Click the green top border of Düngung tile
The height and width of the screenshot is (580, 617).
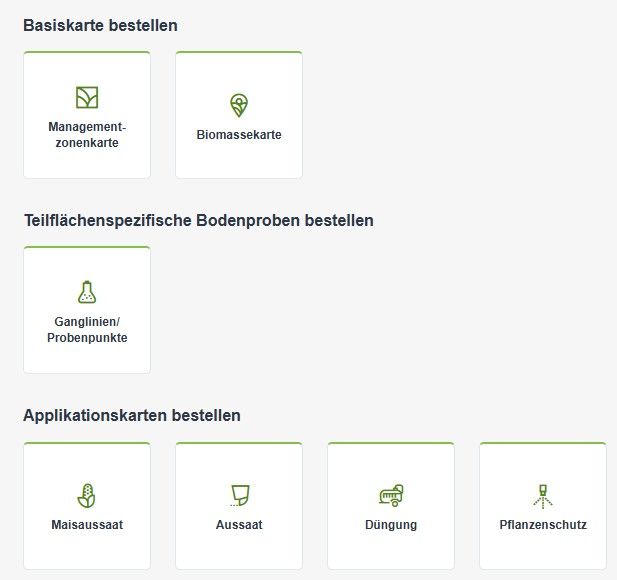pos(391,443)
